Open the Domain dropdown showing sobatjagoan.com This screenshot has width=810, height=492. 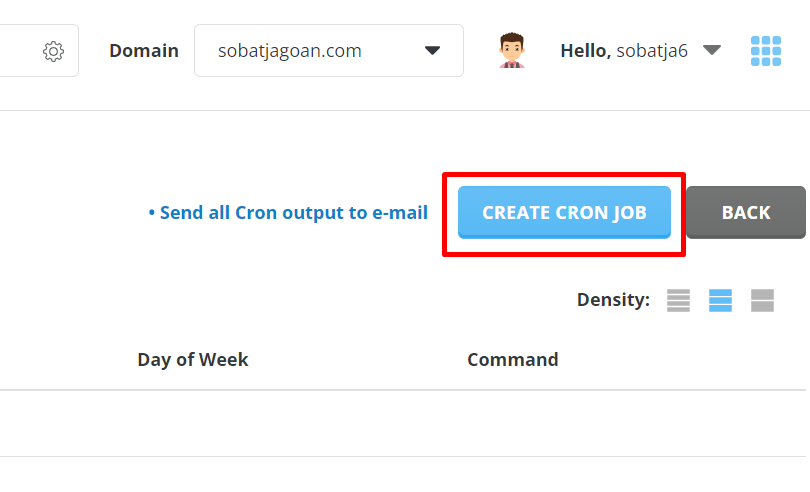pyautogui.click(x=329, y=51)
